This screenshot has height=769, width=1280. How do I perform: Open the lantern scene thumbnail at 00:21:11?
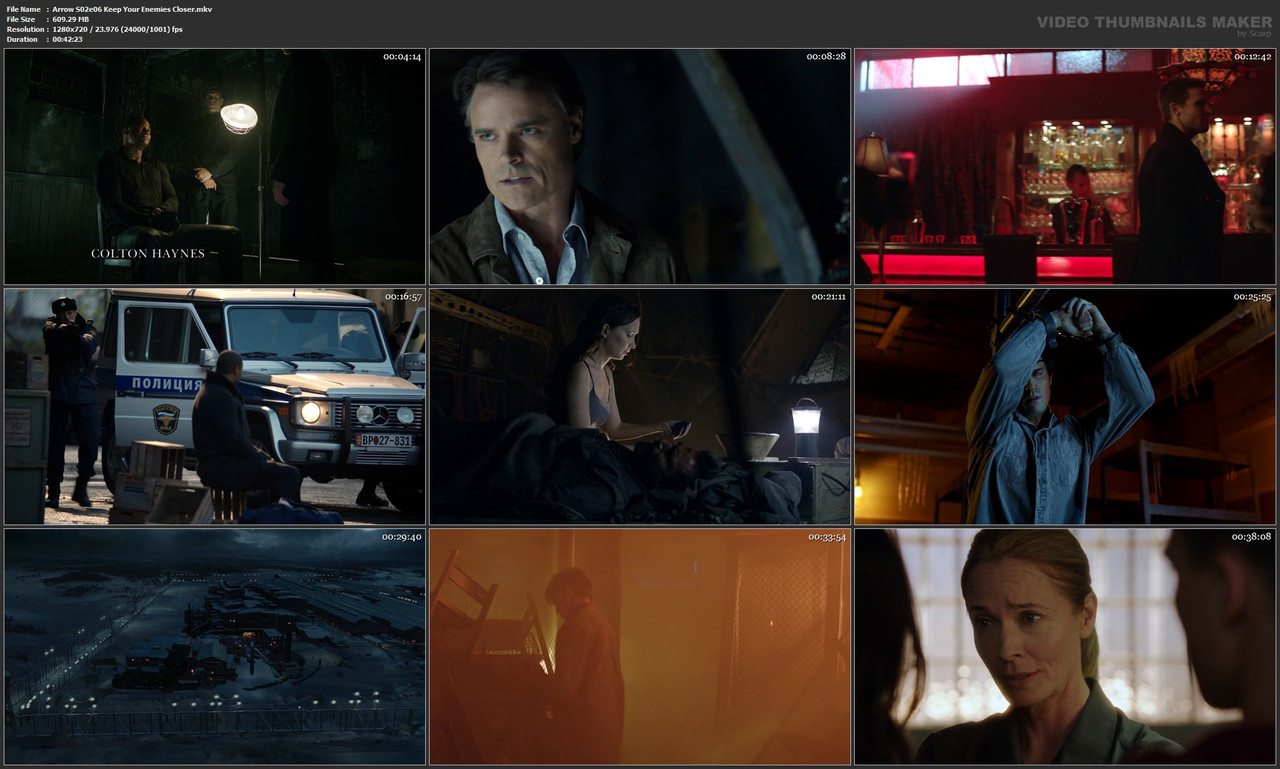click(x=640, y=406)
